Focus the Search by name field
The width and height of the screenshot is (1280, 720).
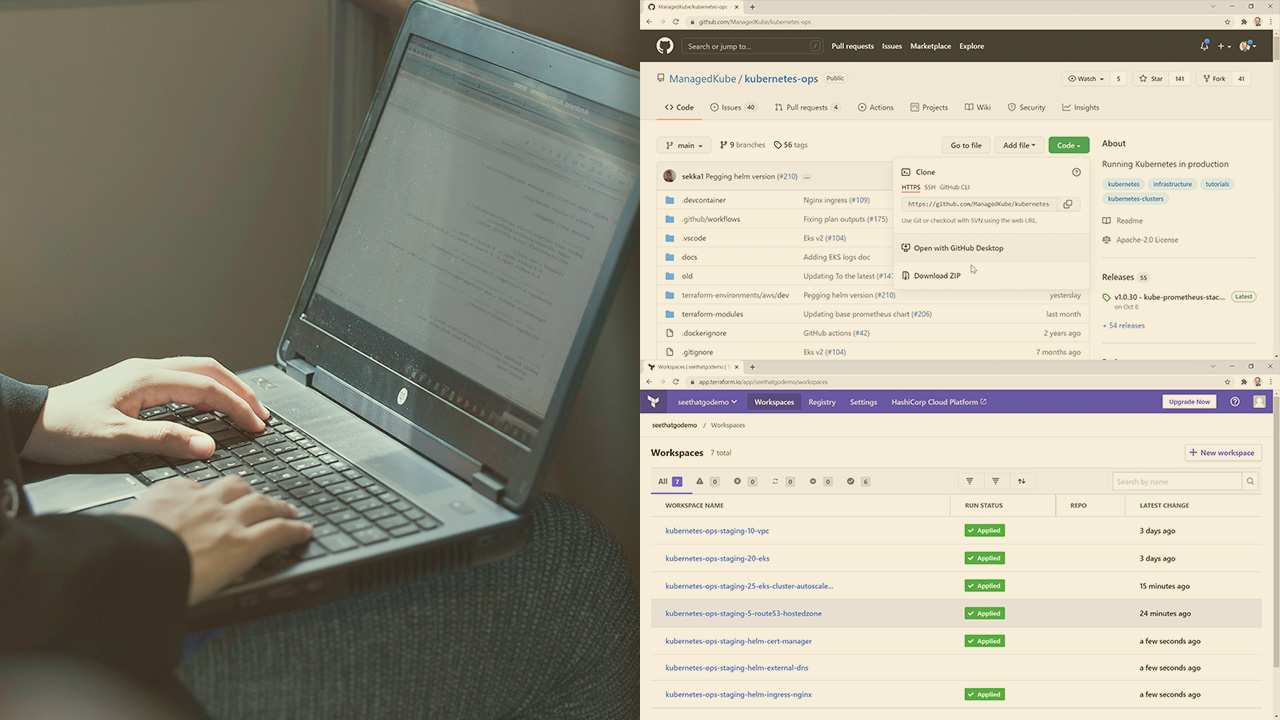pos(1176,482)
